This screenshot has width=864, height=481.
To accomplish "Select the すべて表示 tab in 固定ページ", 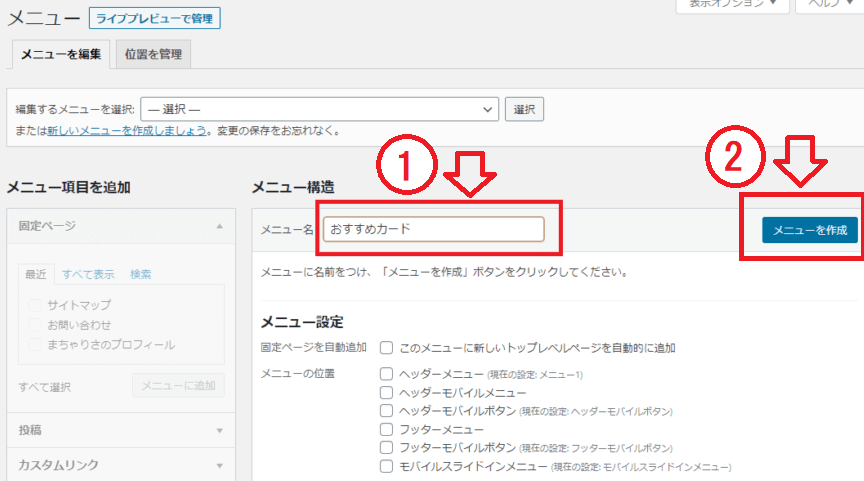I will tap(88, 274).
